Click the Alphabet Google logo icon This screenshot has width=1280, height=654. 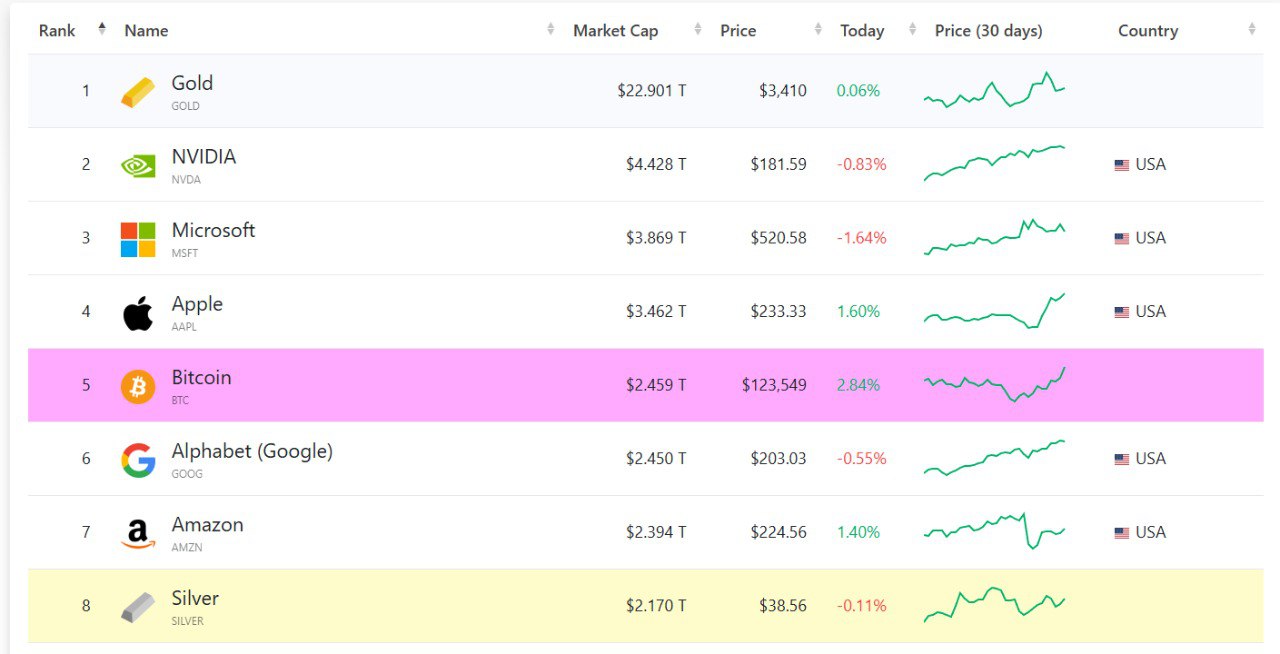(138, 460)
